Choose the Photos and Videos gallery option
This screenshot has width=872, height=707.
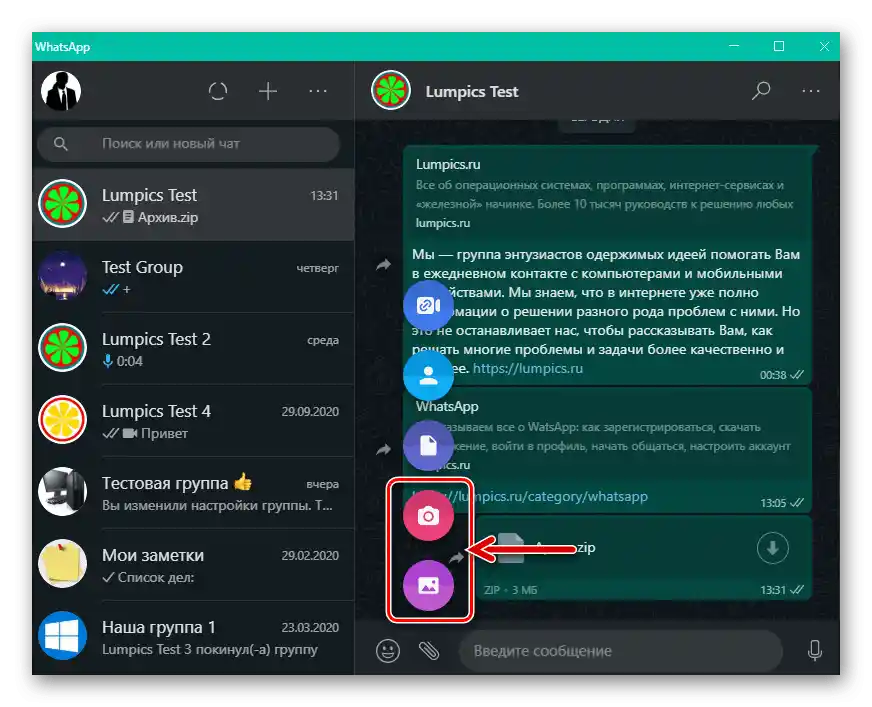pos(428,586)
